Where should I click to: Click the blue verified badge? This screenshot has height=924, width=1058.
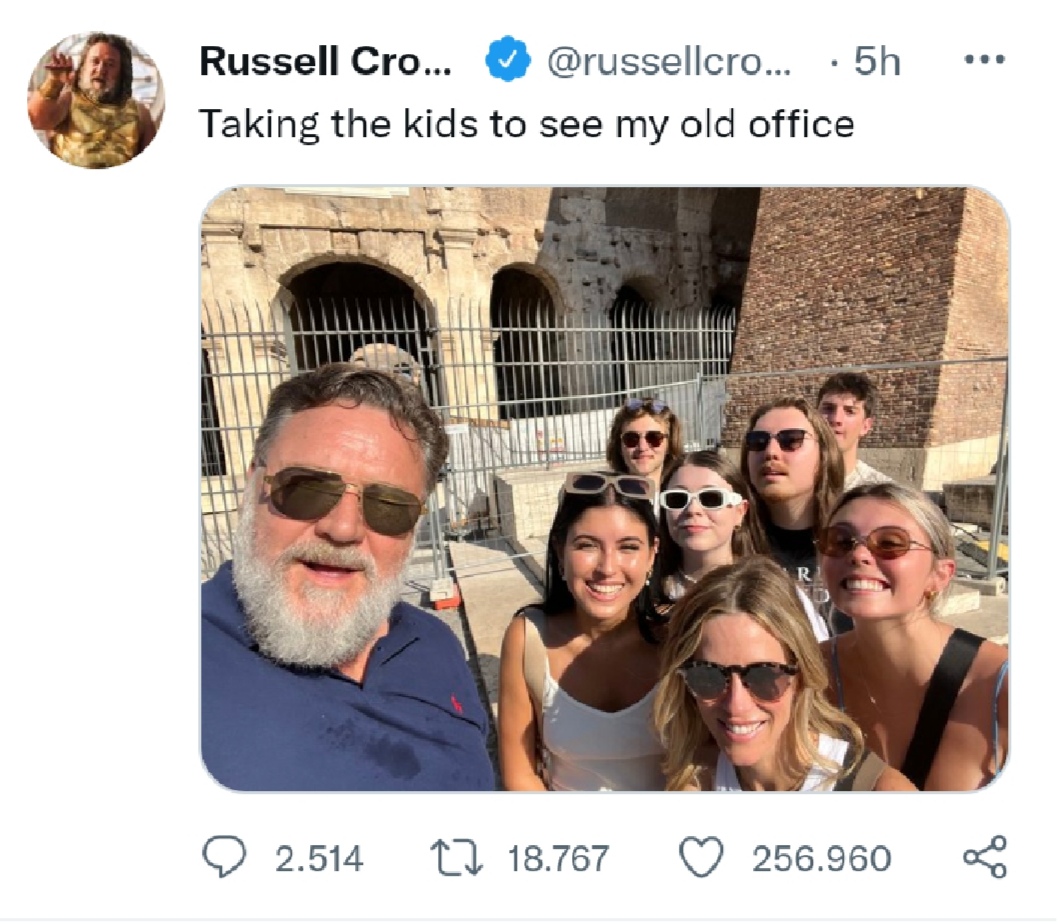point(508,63)
